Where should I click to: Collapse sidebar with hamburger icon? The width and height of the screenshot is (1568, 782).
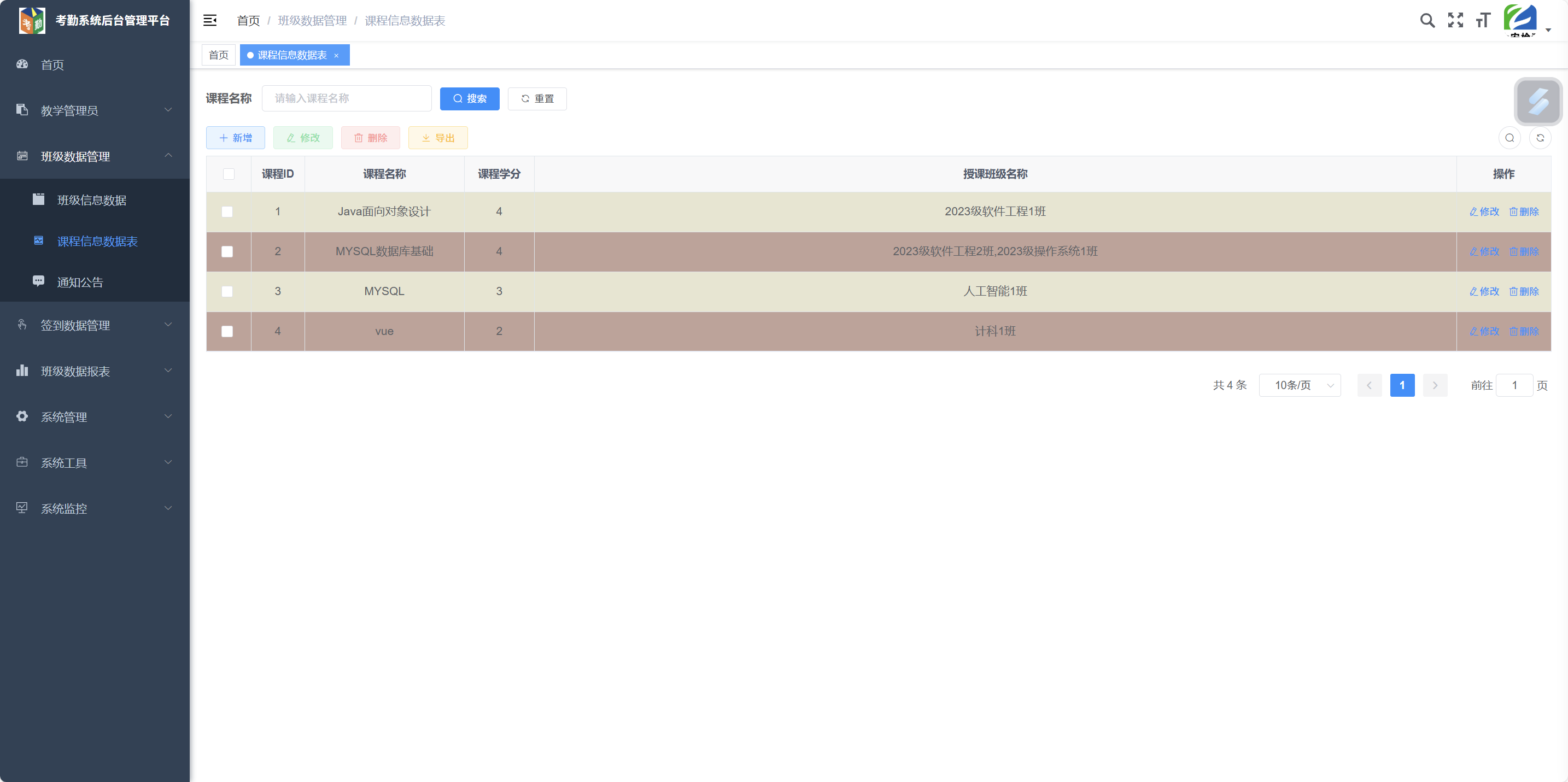point(210,21)
